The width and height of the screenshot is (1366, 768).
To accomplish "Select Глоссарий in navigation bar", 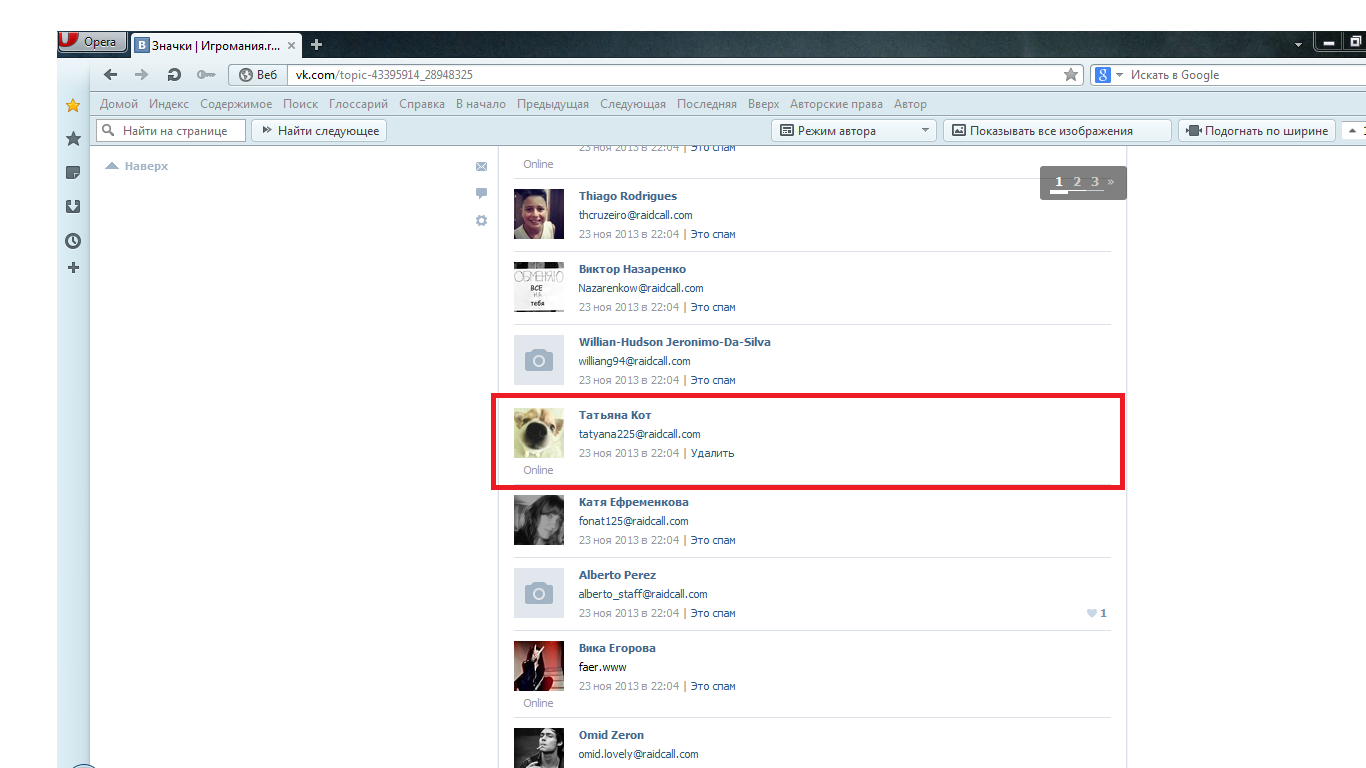I will click(358, 104).
